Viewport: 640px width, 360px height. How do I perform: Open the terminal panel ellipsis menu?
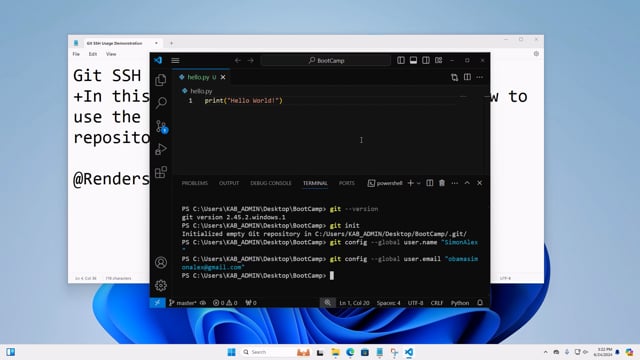455,183
